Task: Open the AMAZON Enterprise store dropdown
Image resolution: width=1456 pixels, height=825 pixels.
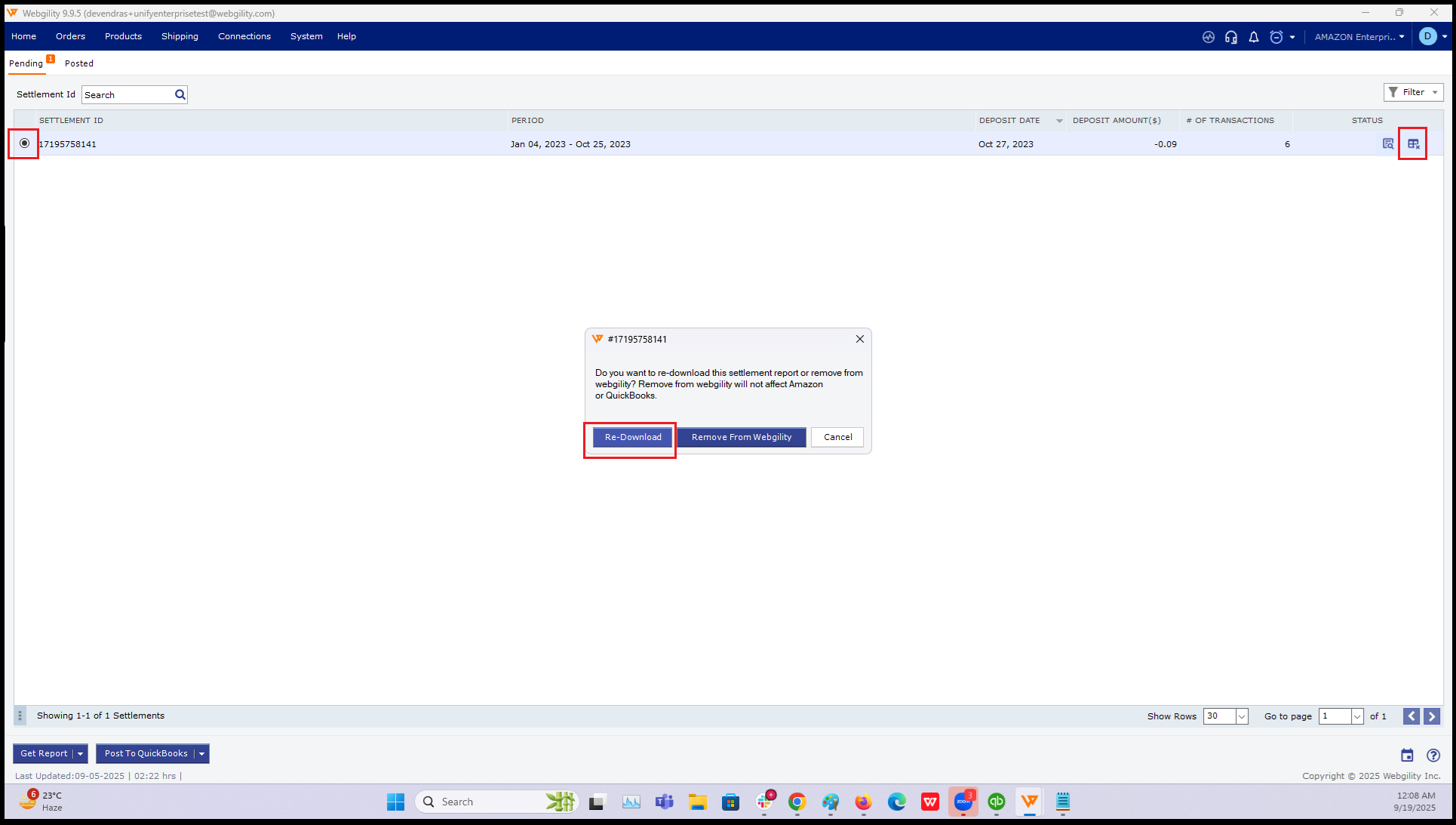Action: pyautogui.click(x=1359, y=37)
